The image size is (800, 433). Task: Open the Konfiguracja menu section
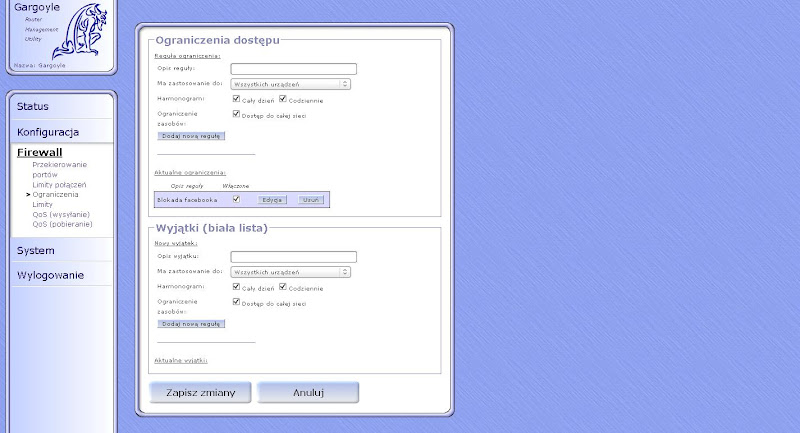[48, 132]
